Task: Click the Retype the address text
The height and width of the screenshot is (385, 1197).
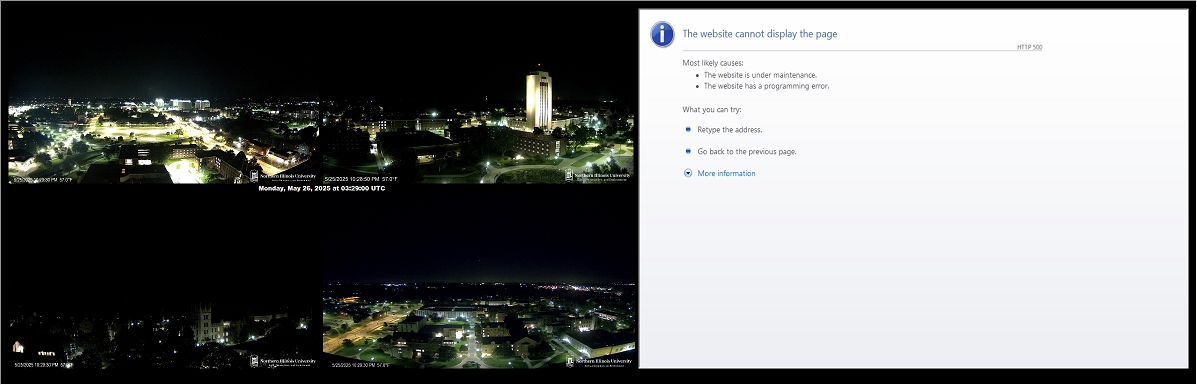Action: 730,129
